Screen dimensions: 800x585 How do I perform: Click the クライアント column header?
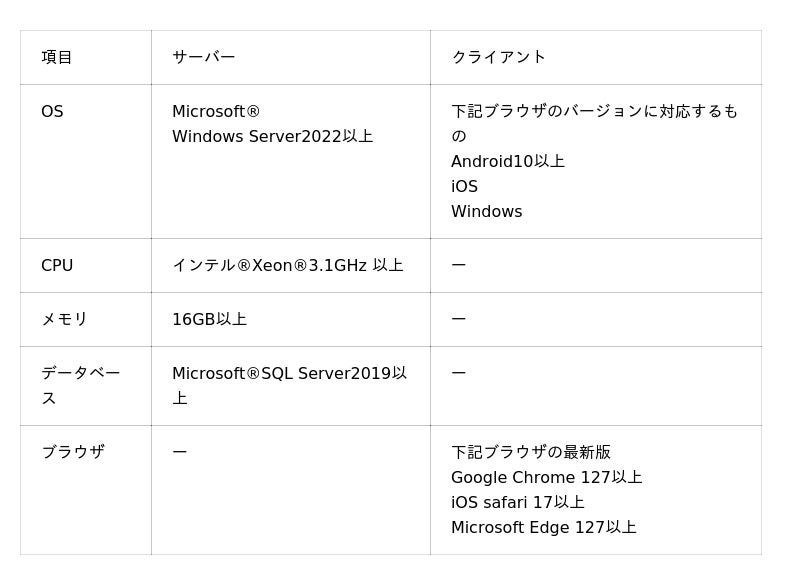pos(498,57)
